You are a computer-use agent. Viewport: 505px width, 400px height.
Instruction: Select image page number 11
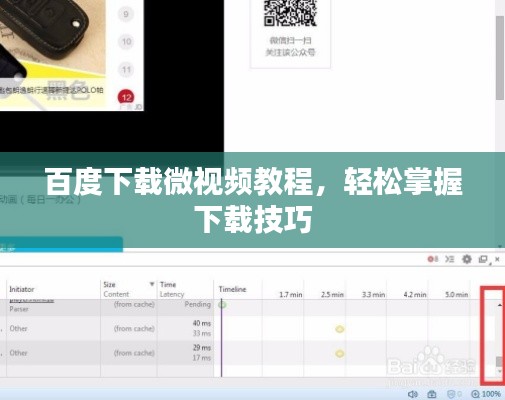click(126, 70)
